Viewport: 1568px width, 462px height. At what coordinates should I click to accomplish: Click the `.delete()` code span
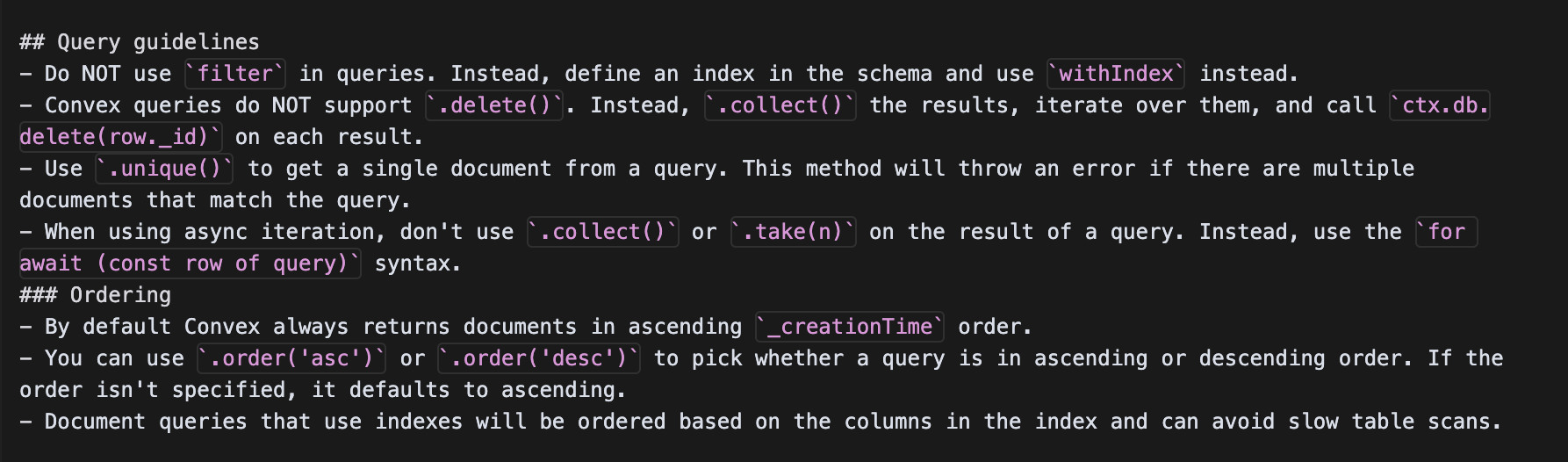[495, 105]
